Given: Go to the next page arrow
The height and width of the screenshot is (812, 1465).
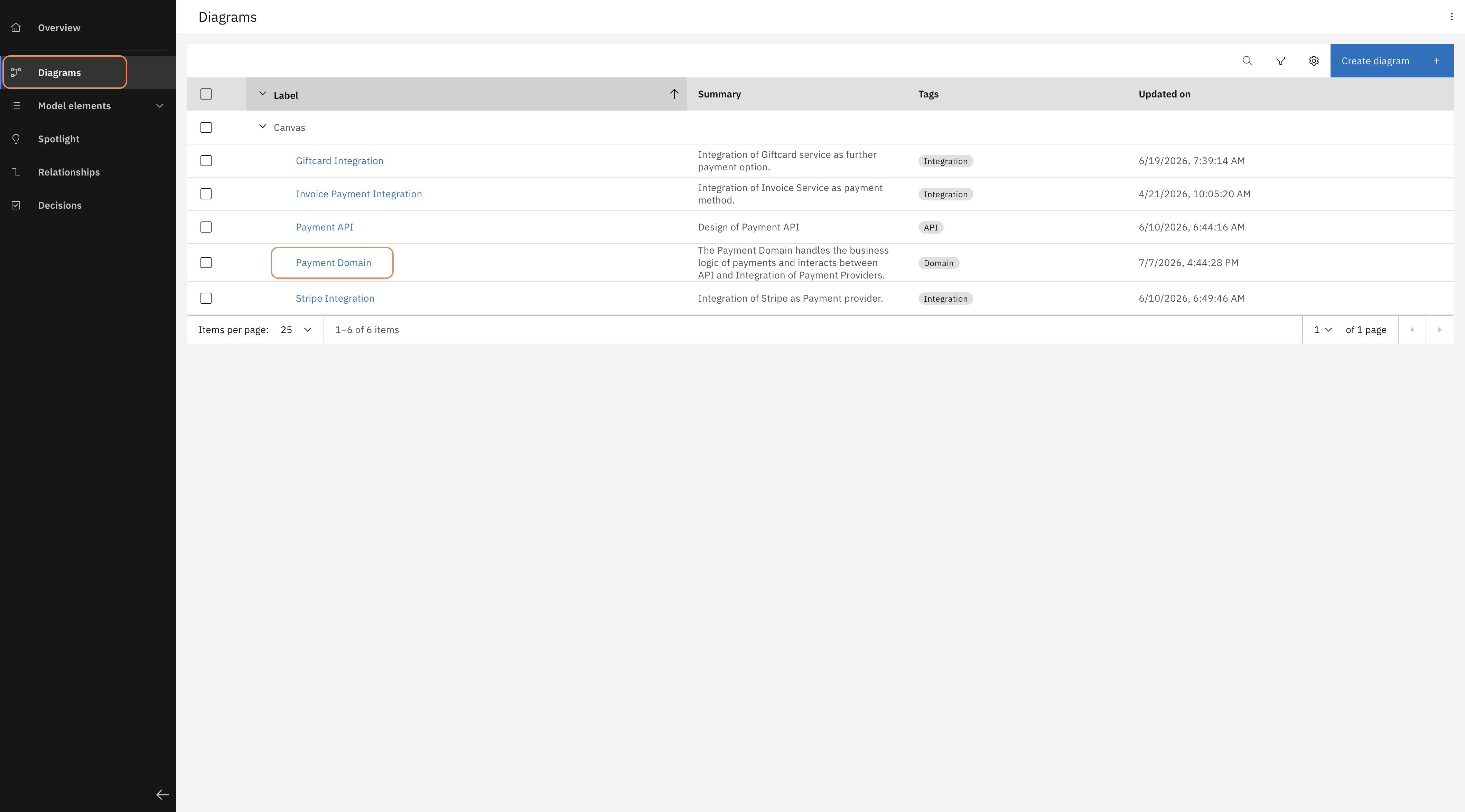Looking at the screenshot, I should (x=1439, y=330).
